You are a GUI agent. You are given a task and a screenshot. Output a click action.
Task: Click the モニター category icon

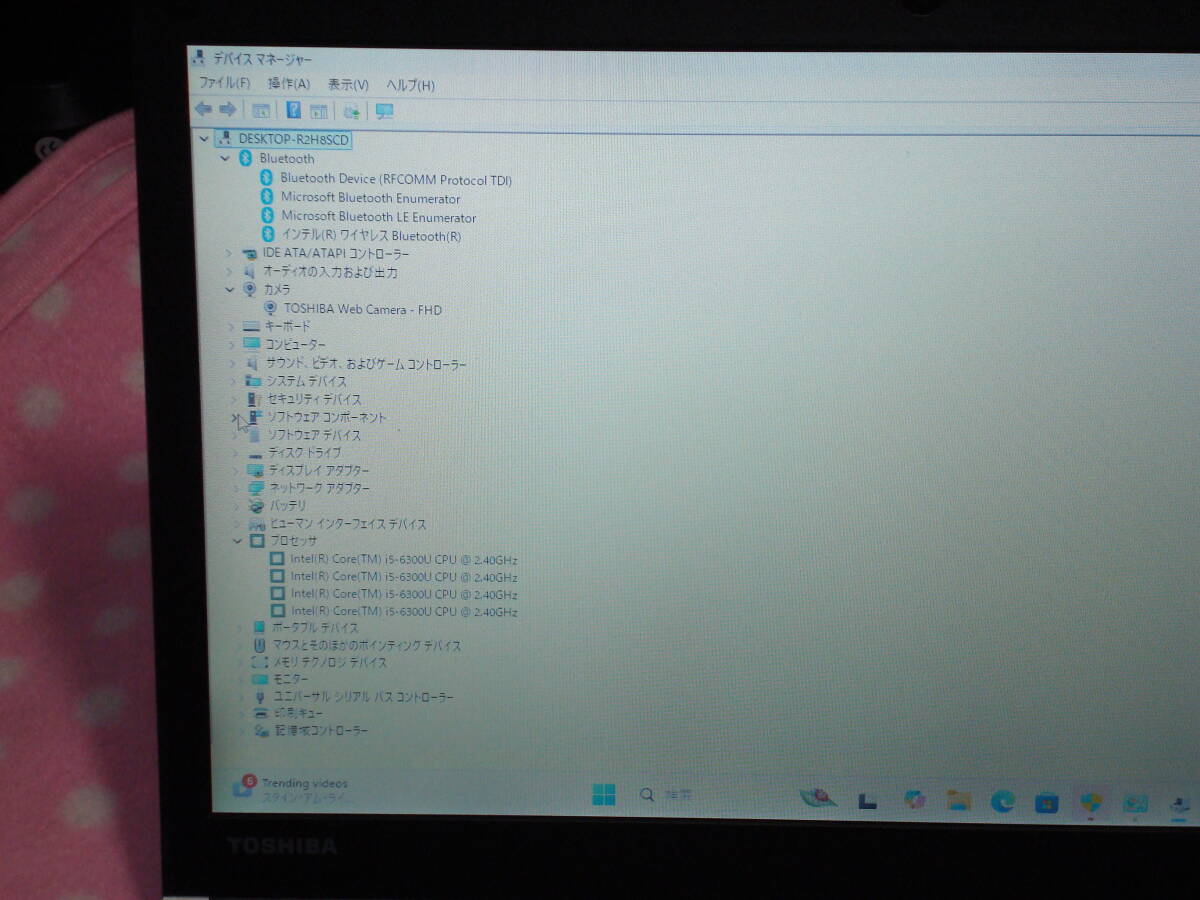click(260, 679)
